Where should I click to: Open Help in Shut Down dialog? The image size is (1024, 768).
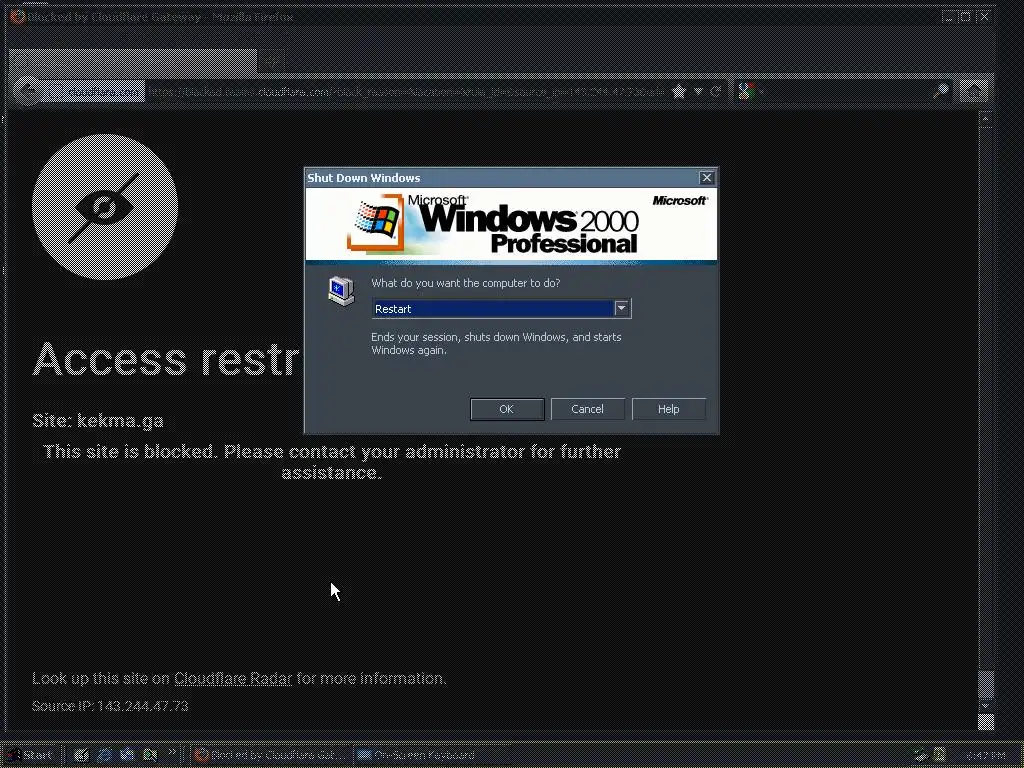click(x=668, y=409)
